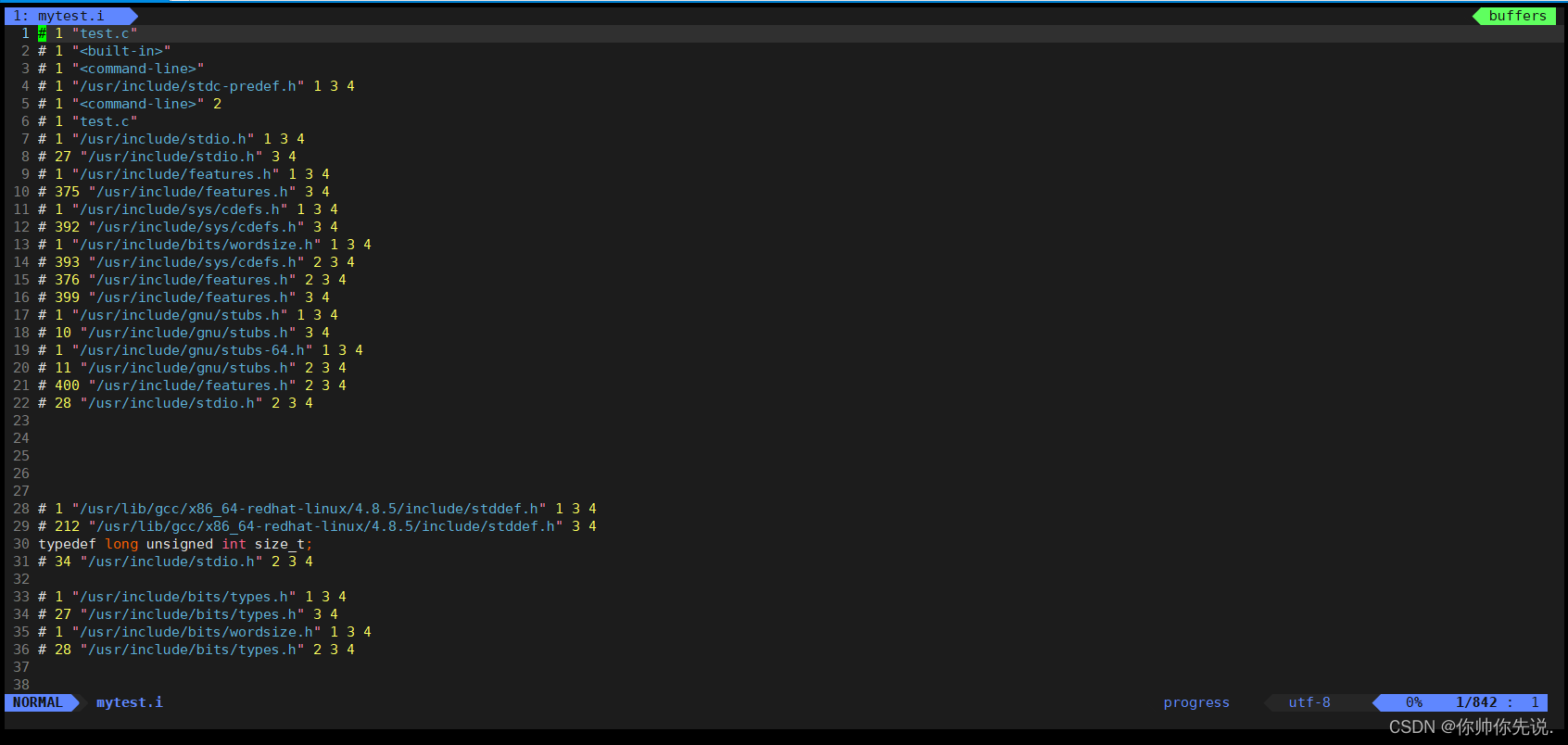The height and width of the screenshot is (745, 1568).
Task: Click the "# 28" stdio.h line
Action: tap(176, 403)
